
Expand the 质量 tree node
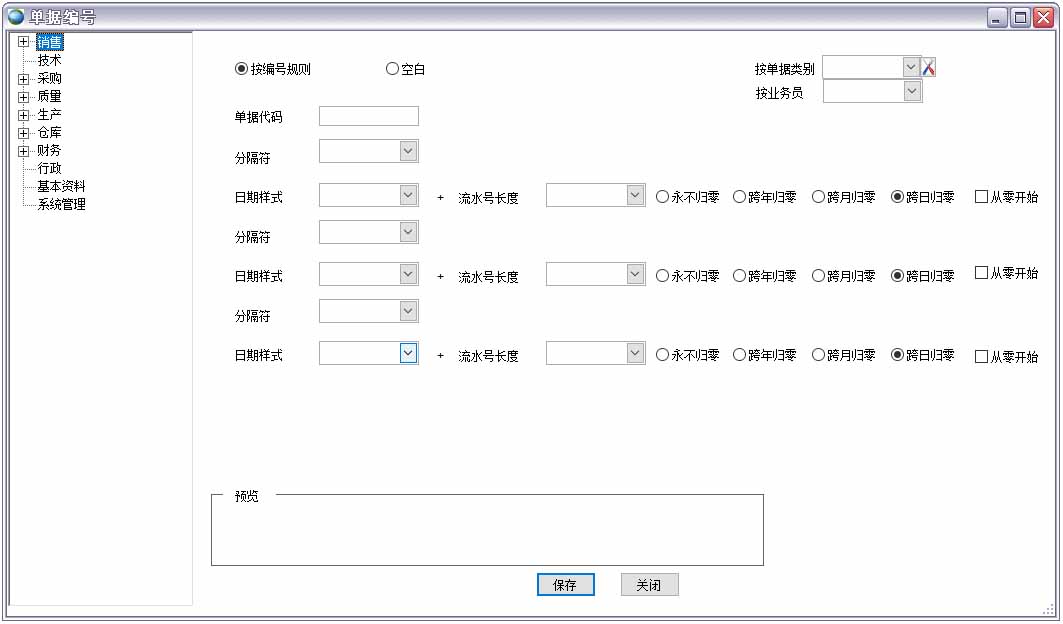[22, 96]
